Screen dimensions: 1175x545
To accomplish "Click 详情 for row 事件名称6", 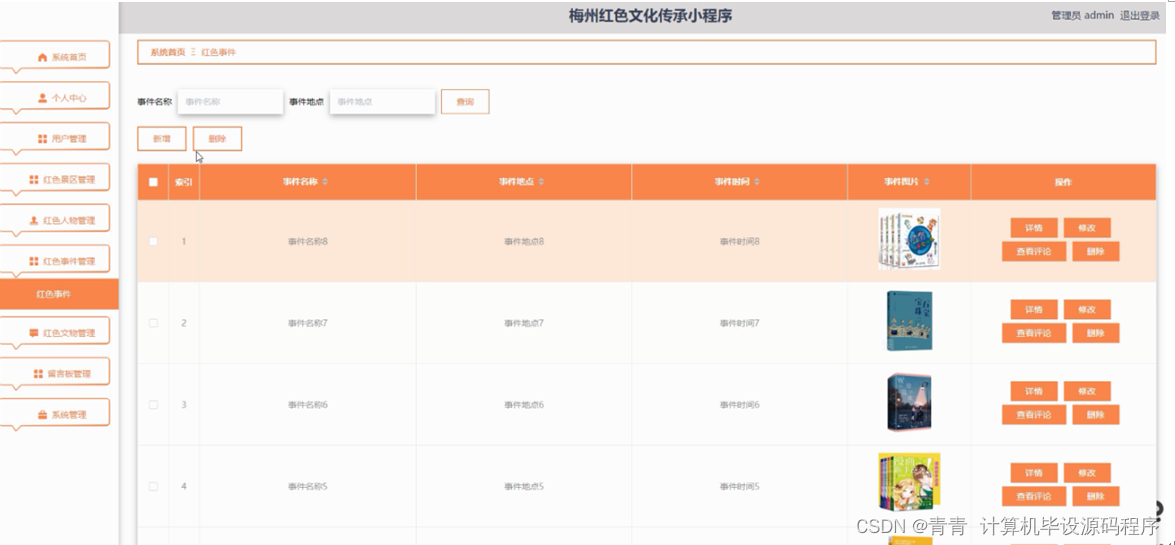I will coord(1033,391).
